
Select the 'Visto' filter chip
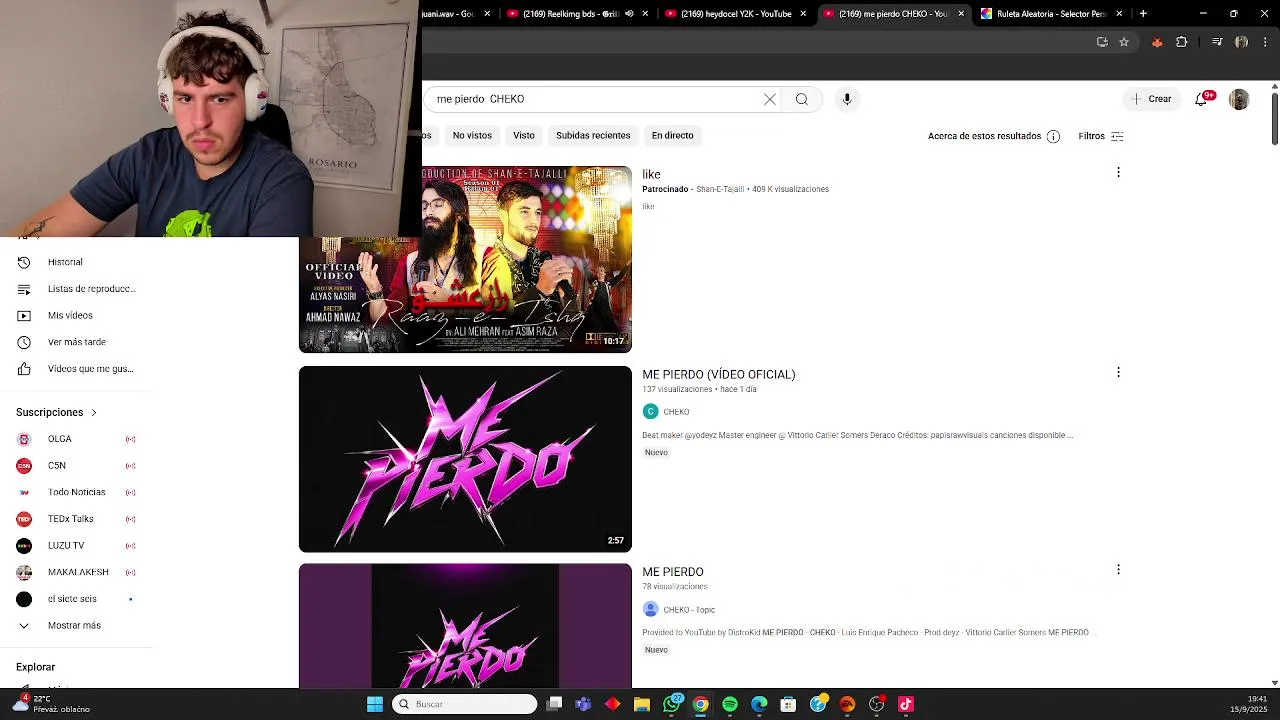point(524,135)
